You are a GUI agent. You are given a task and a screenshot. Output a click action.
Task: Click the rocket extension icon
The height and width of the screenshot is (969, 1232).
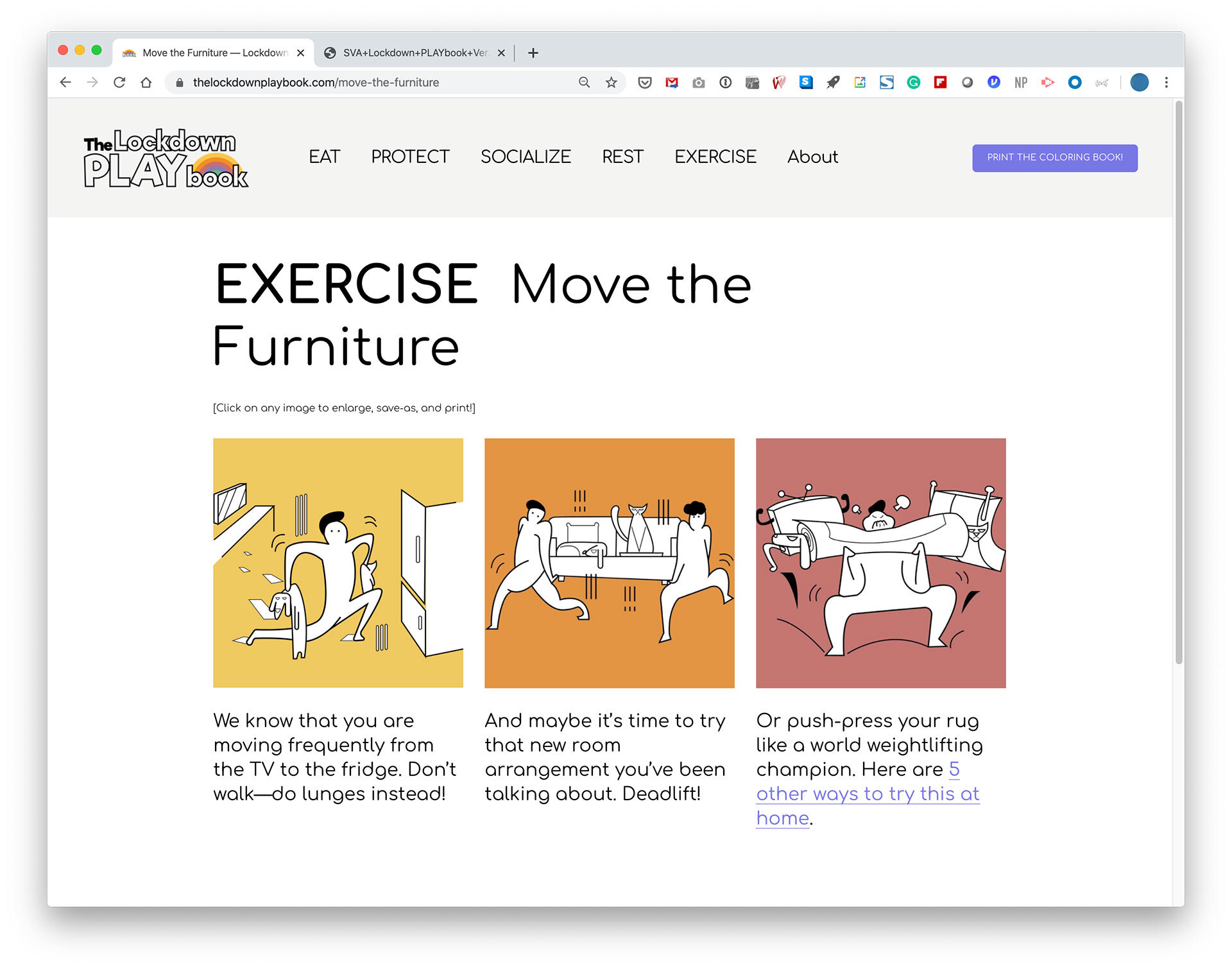click(833, 82)
